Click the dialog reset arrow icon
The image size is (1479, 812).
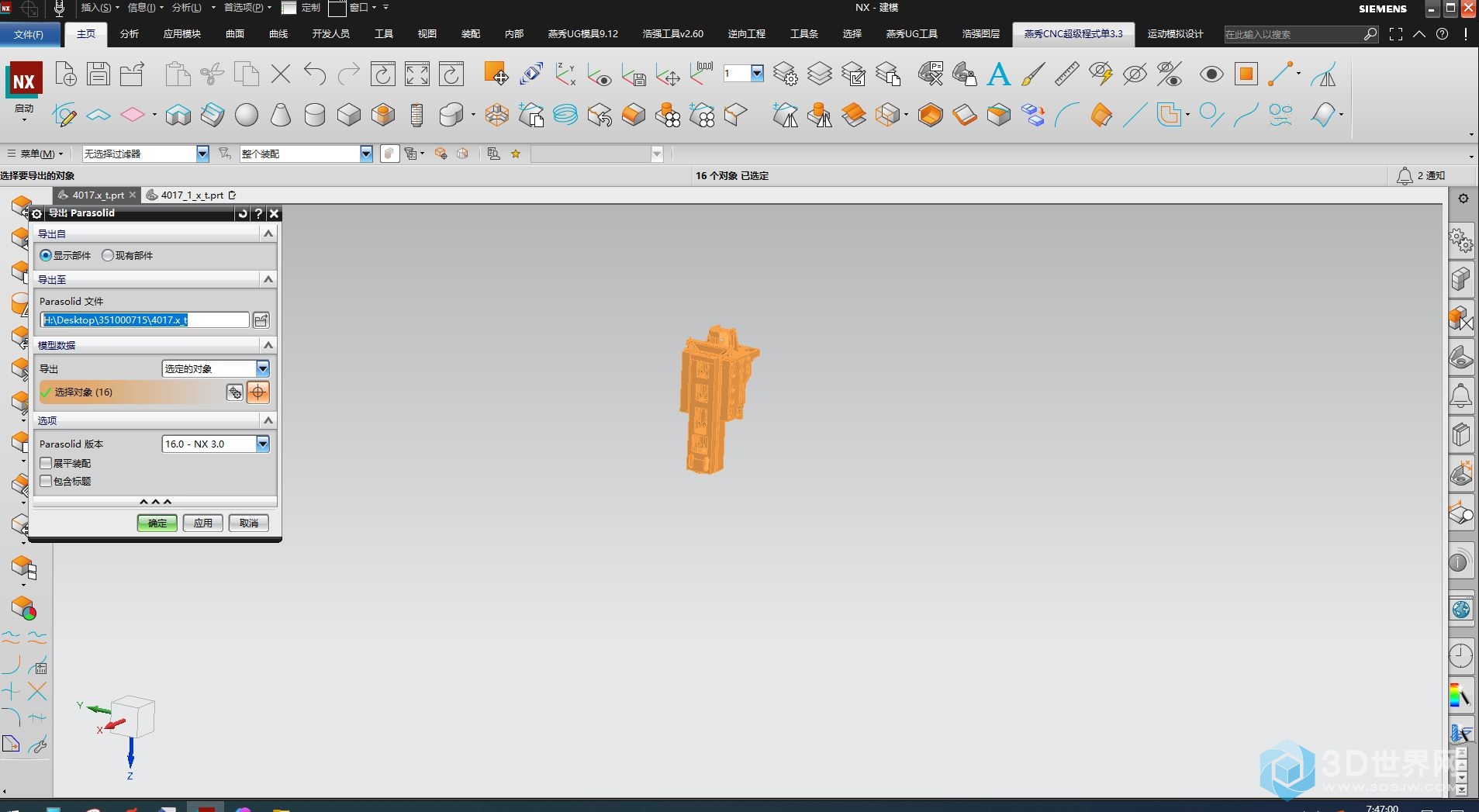[x=243, y=213]
